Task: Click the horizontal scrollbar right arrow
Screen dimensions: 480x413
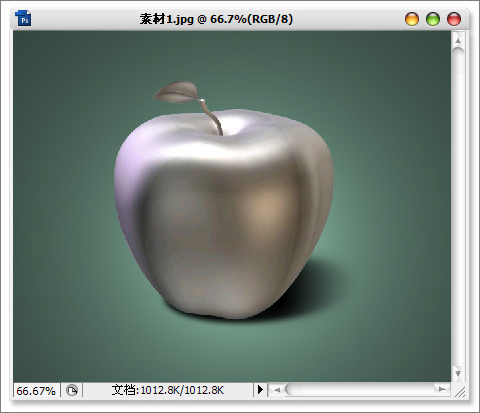Action: point(442,389)
